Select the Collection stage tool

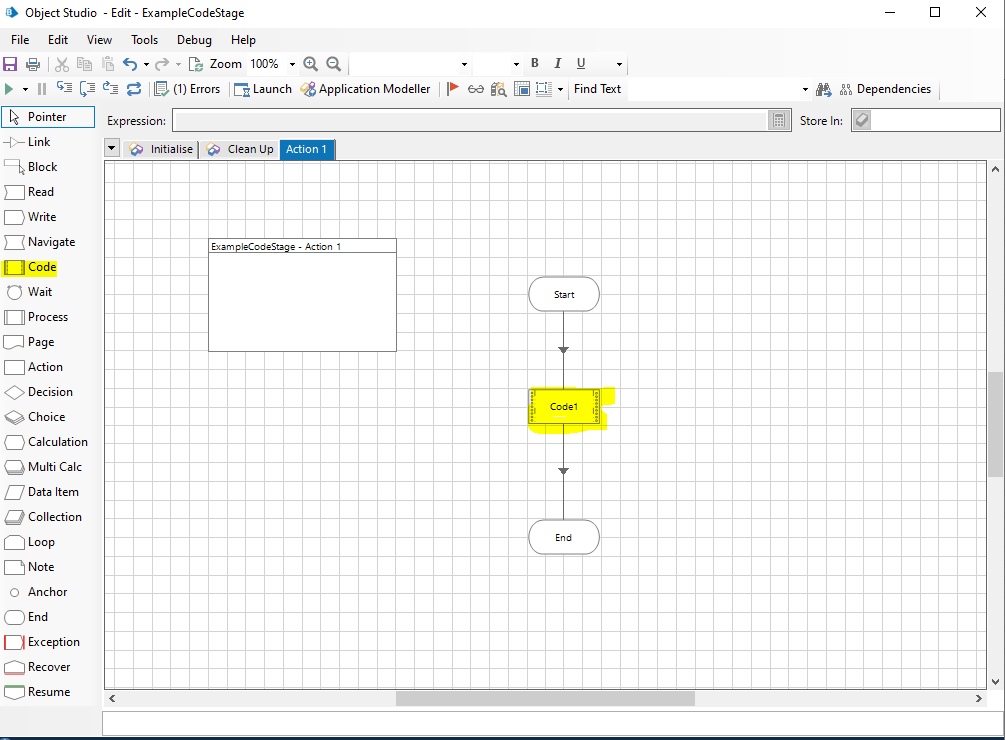(44, 517)
